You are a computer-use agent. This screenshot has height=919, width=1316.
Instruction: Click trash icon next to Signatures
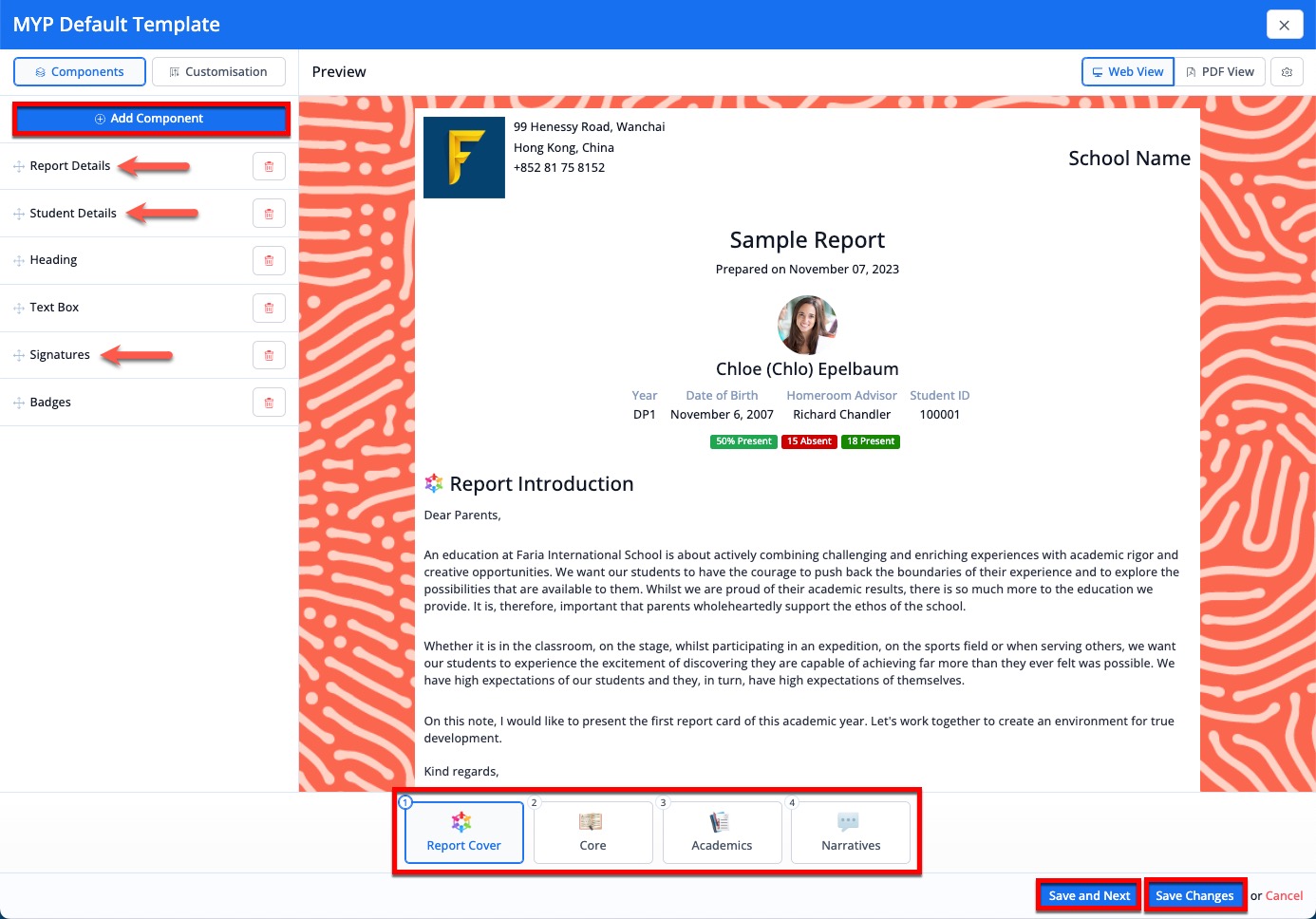click(269, 355)
